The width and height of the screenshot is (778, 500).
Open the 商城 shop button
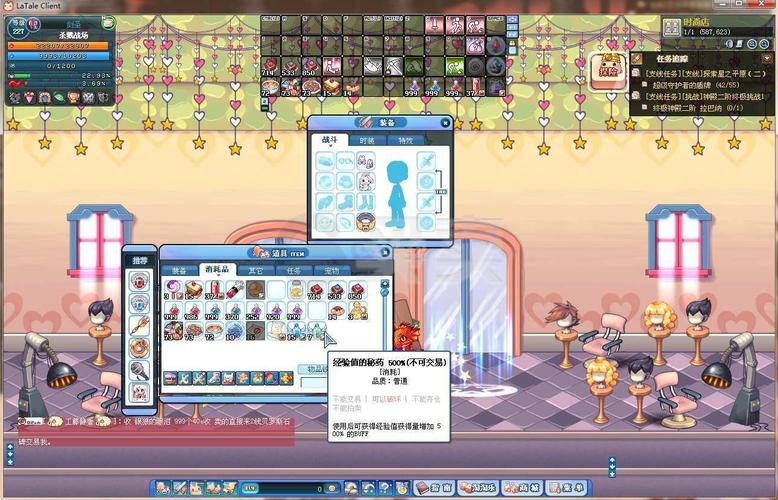pos(522,489)
